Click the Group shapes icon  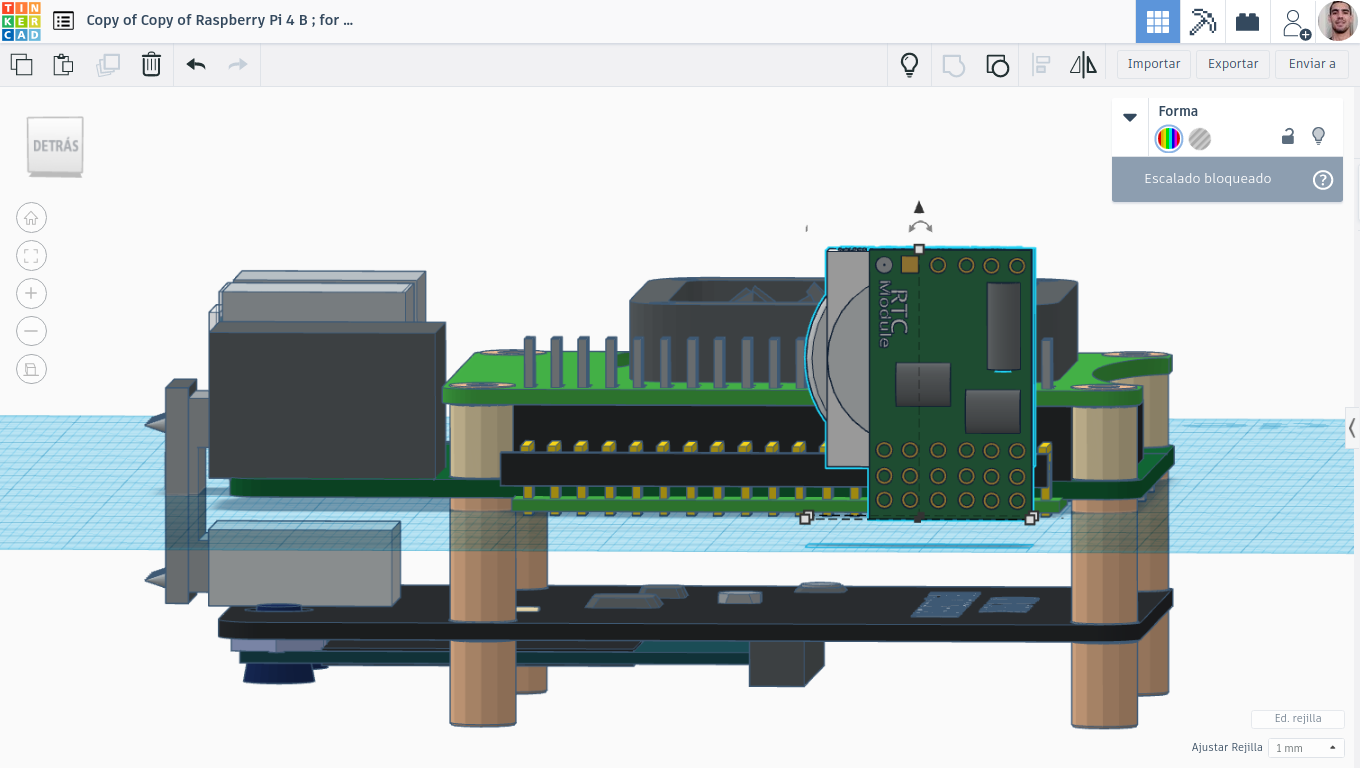954,66
